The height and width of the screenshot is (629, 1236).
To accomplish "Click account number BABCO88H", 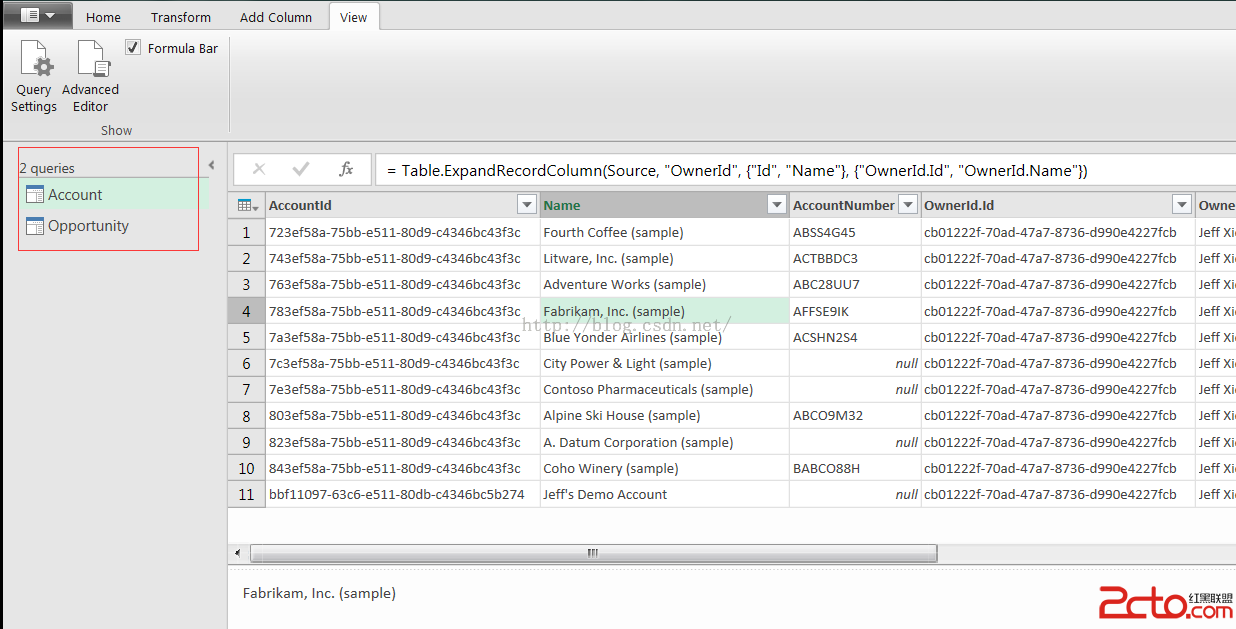I will point(855,468).
